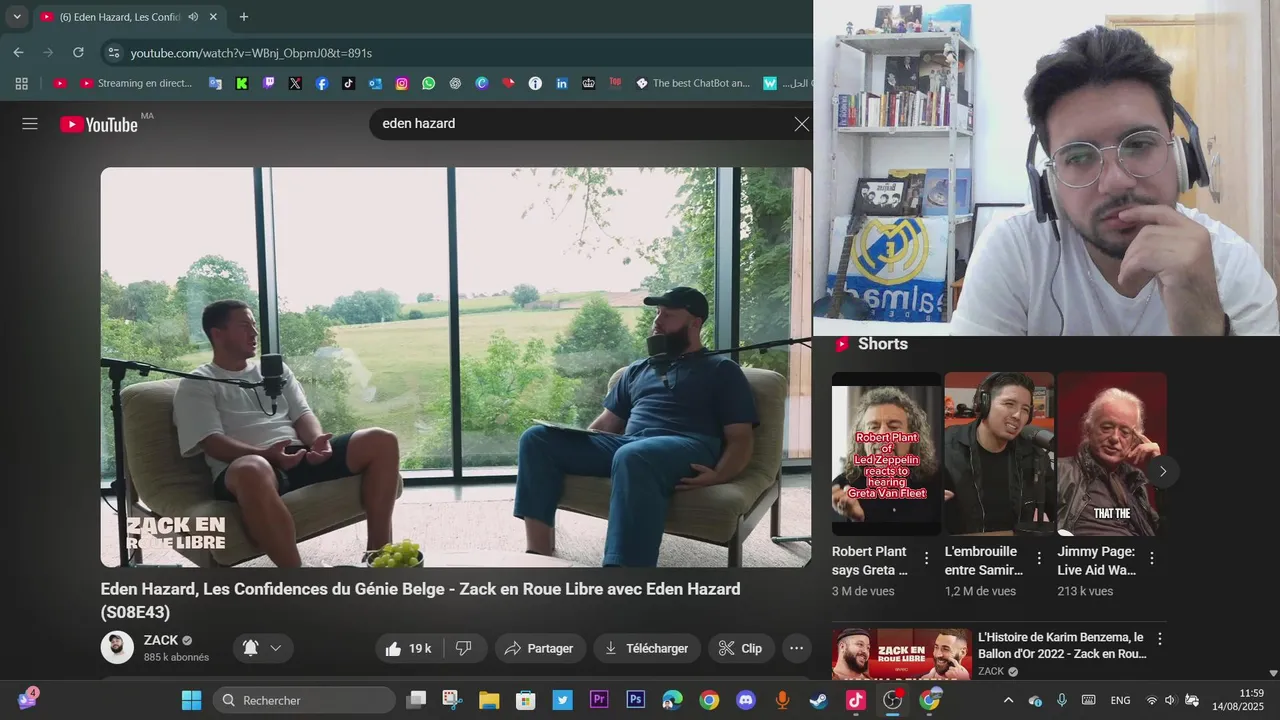Go forward in browser history
Viewport: 1280px width, 720px height.
click(x=48, y=53)
